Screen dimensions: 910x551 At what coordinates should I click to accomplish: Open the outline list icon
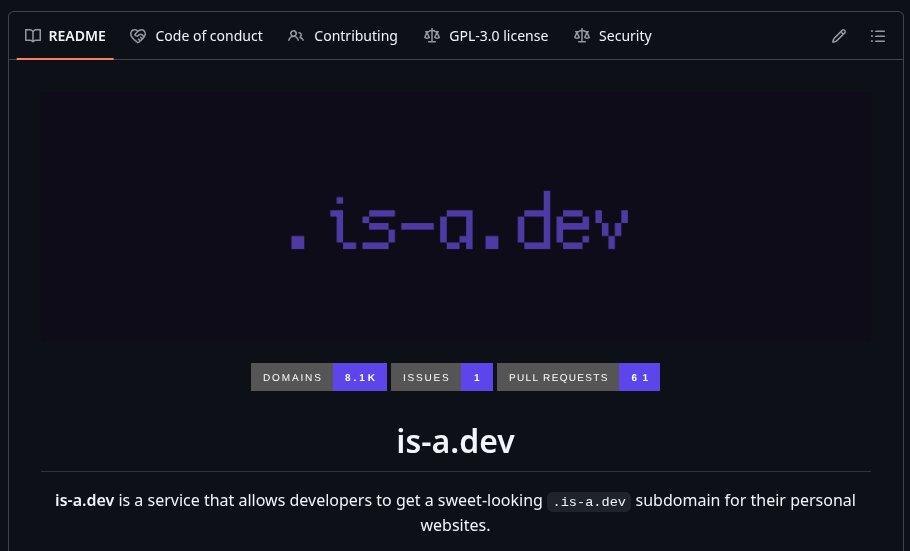coord(878,36)
